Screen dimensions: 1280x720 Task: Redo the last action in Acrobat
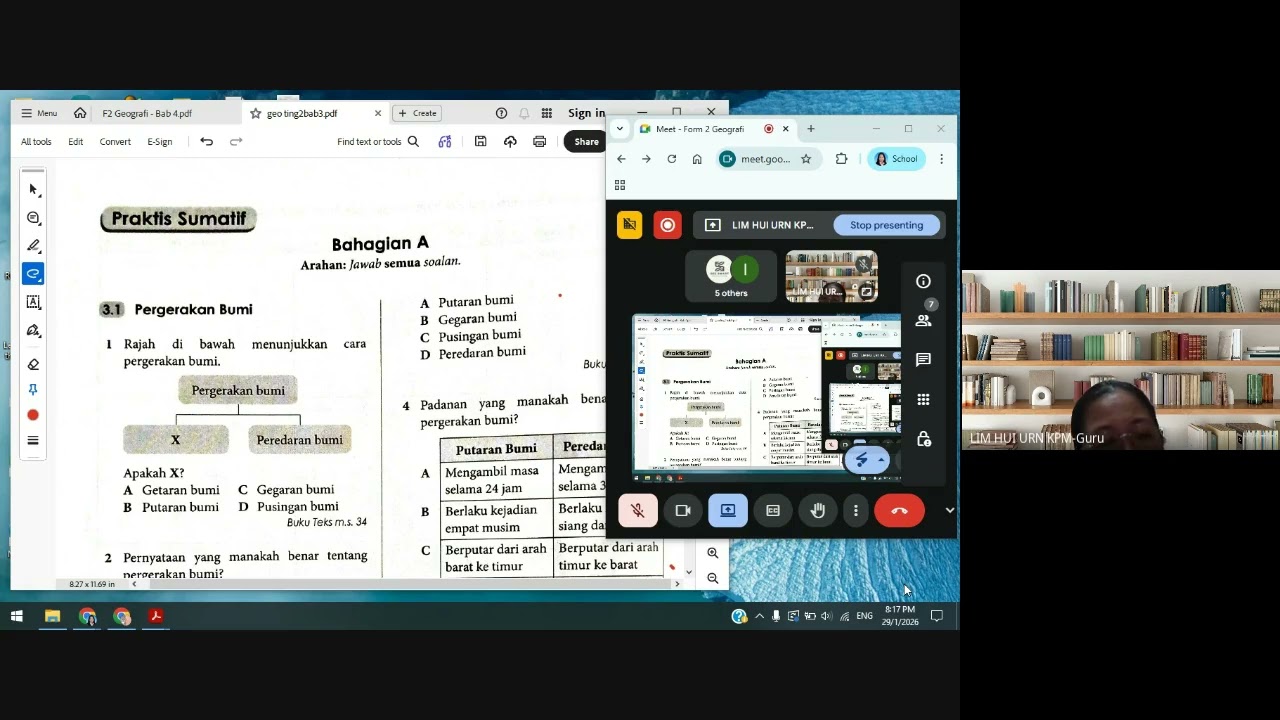(x=236, y=141)
